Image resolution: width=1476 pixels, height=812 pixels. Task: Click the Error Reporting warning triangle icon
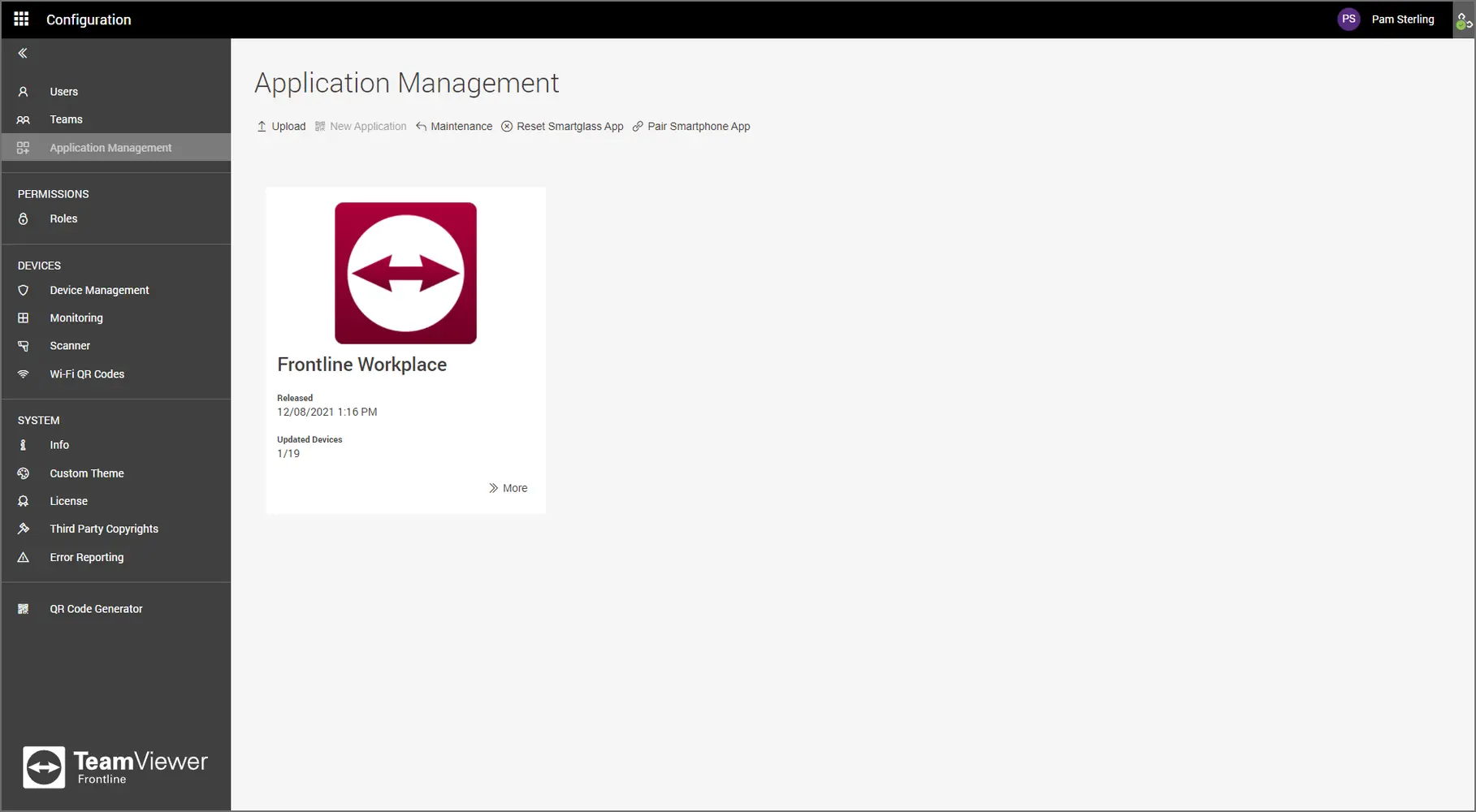[24, 557]
